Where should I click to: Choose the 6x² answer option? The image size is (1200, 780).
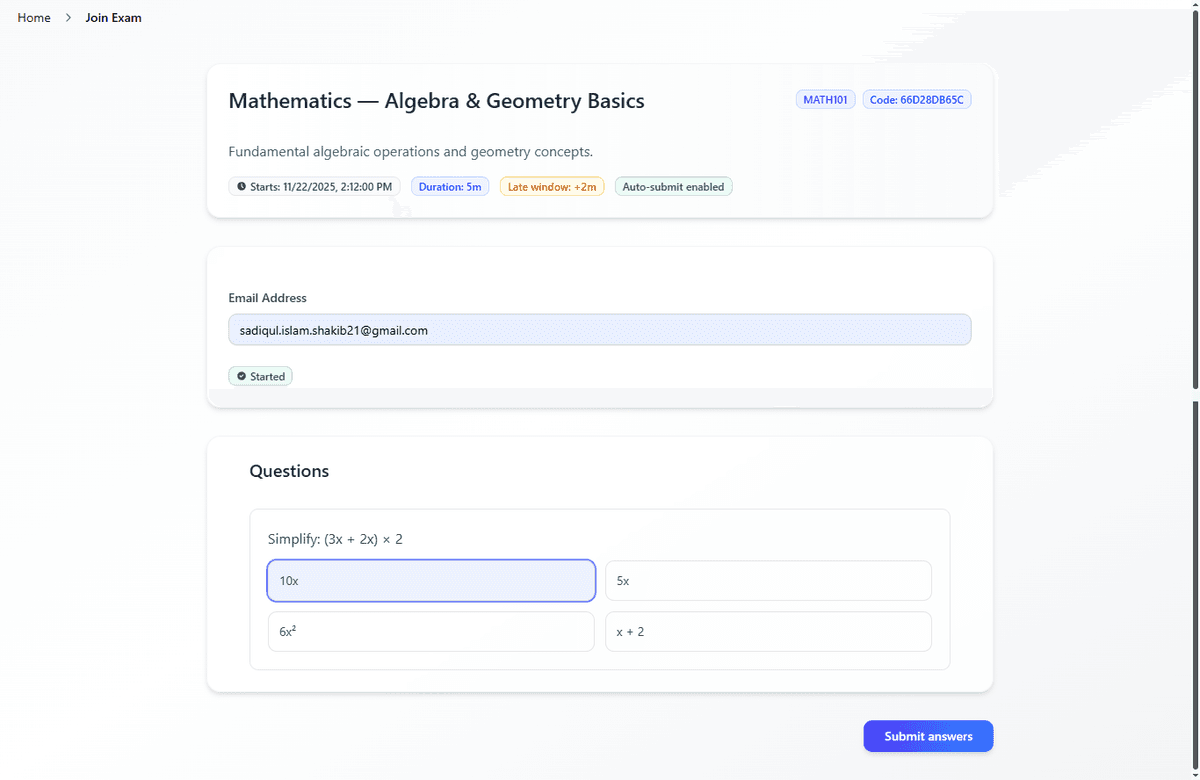(431, 631)
